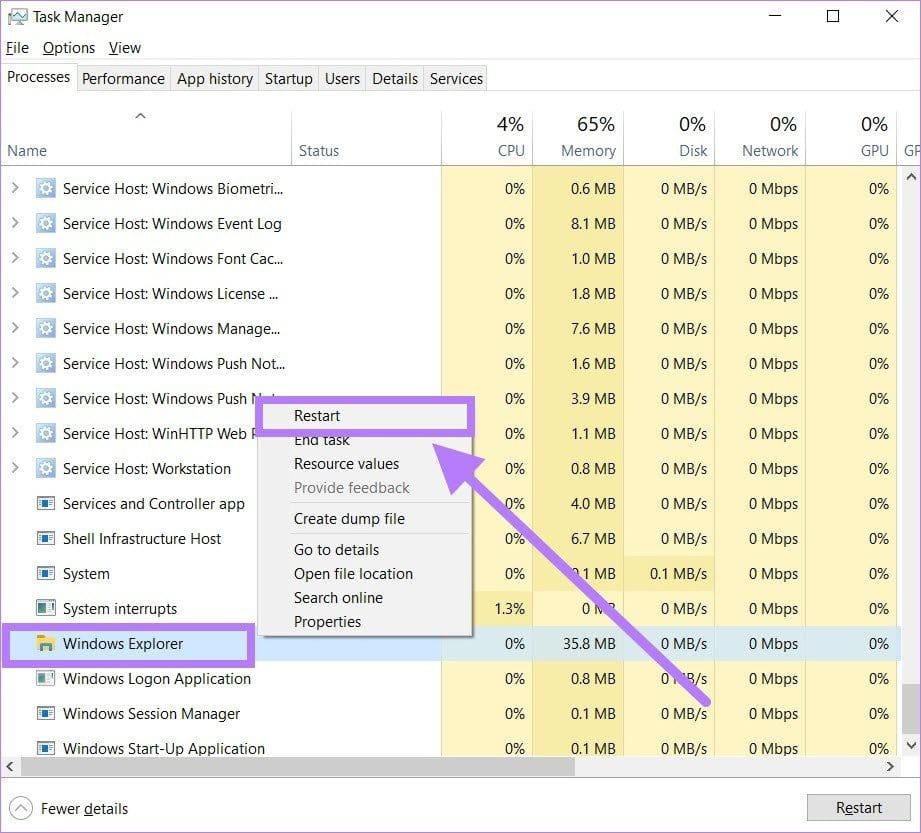Click the Service Host: WinHTTP Web gear icon
Image resolution: width=921 pixels, height=833 pixels.
pyautogui.click(x=45, y=434)
